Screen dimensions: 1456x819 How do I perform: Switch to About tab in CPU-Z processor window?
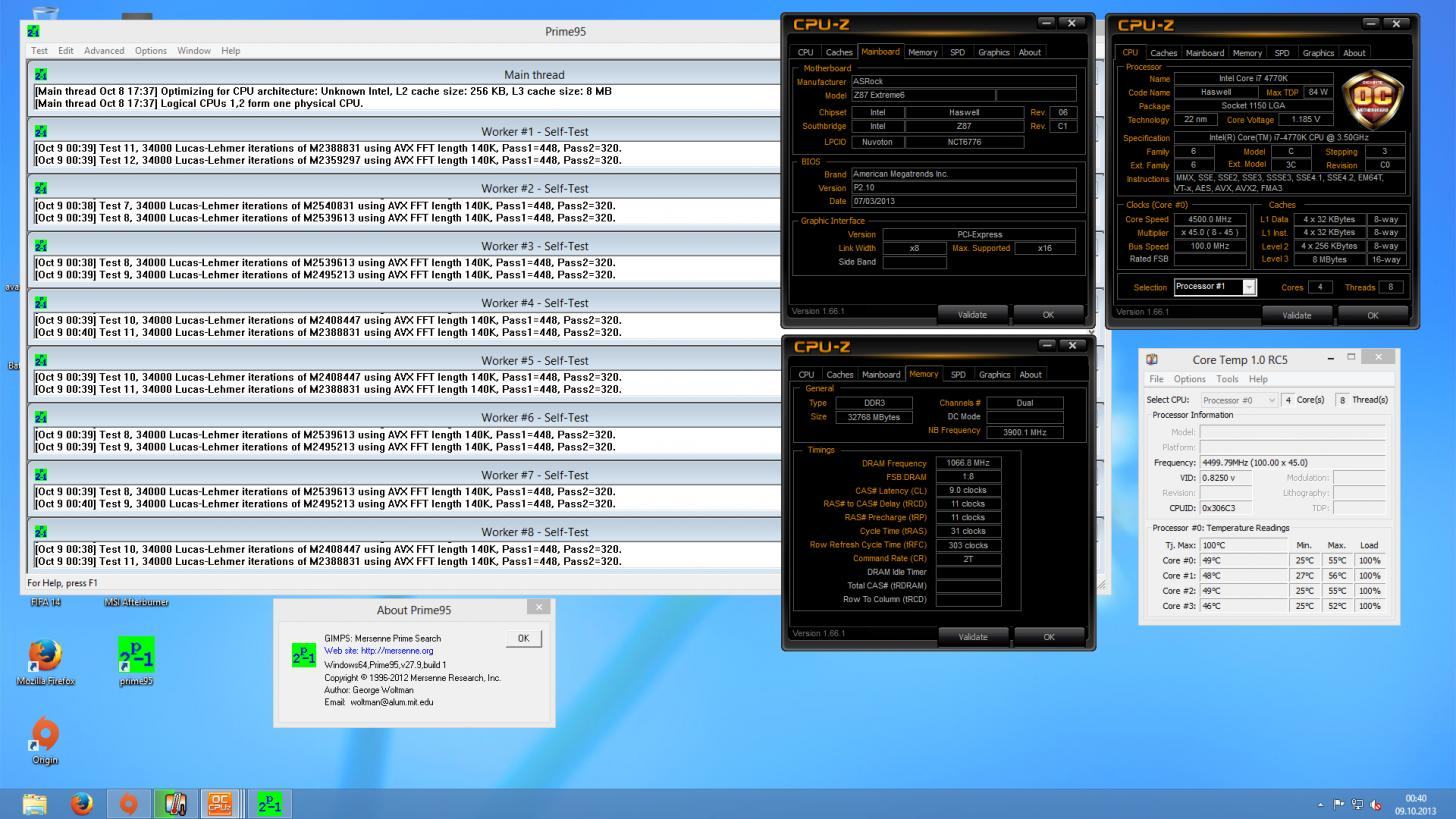click(1354, 53)
